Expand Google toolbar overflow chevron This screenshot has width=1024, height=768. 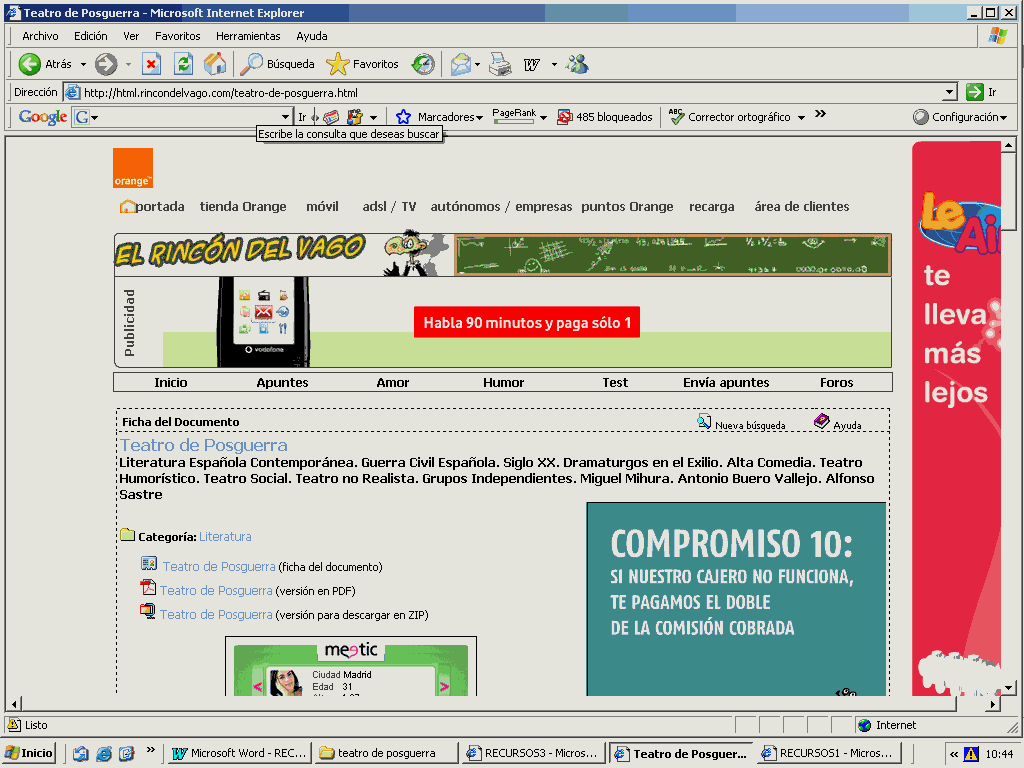click(x=820, y=114)
